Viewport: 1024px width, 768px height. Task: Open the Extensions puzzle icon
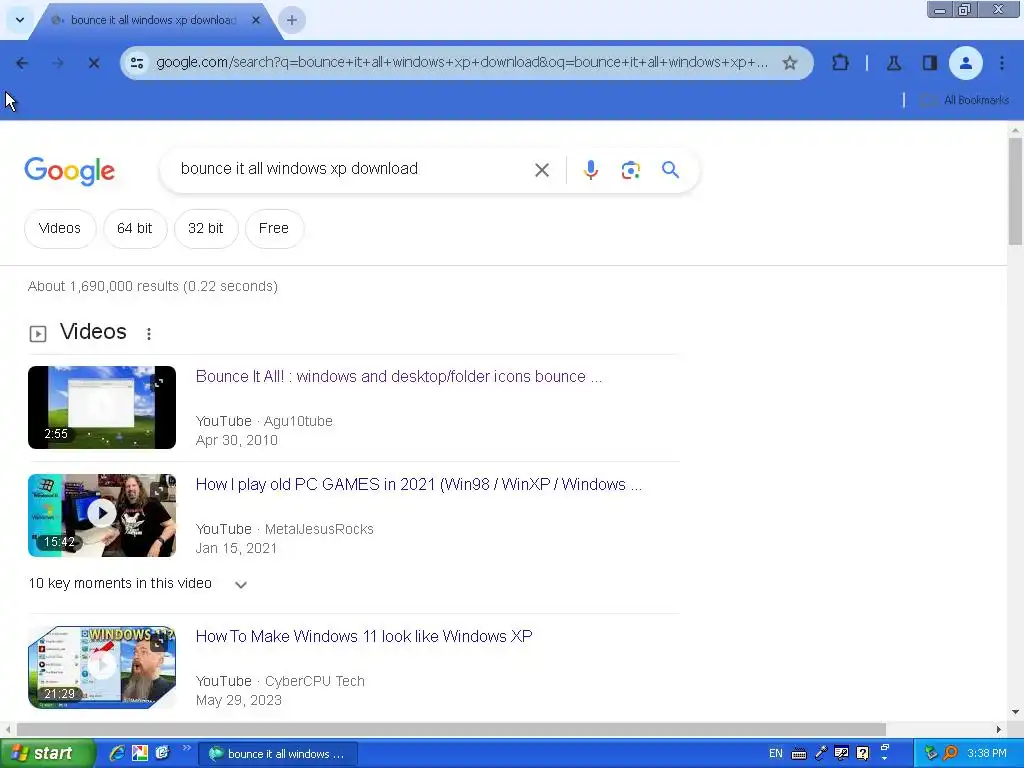[x=840, y=63]
